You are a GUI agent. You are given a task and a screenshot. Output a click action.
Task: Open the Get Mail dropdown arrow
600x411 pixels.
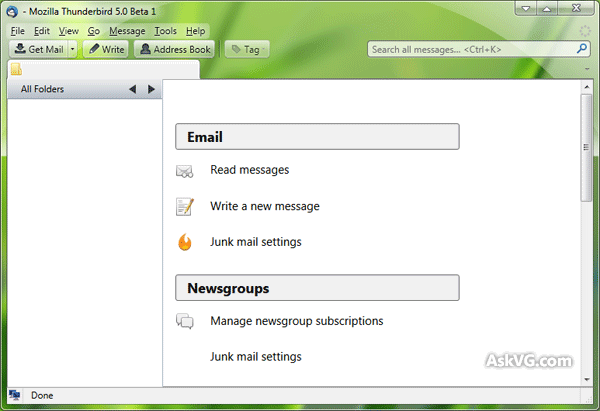(72, 49)
